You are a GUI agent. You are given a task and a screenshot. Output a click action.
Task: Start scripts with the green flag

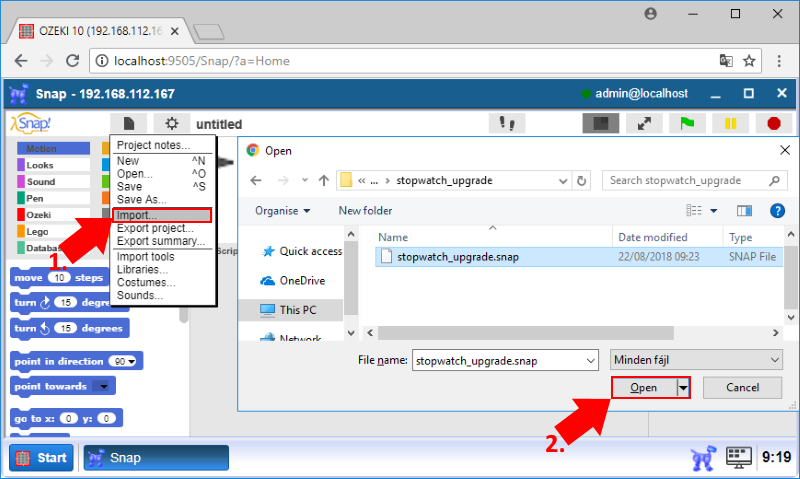tap(687, 123)
